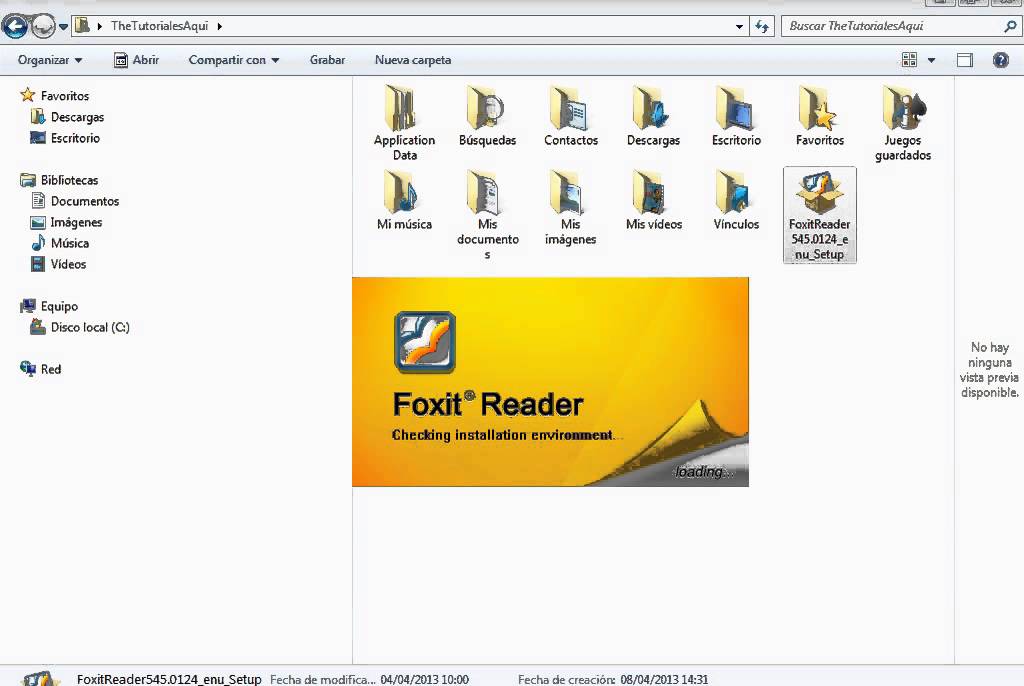
Task: Open Help with the question mark icon
Action: tap(1000, 60)
